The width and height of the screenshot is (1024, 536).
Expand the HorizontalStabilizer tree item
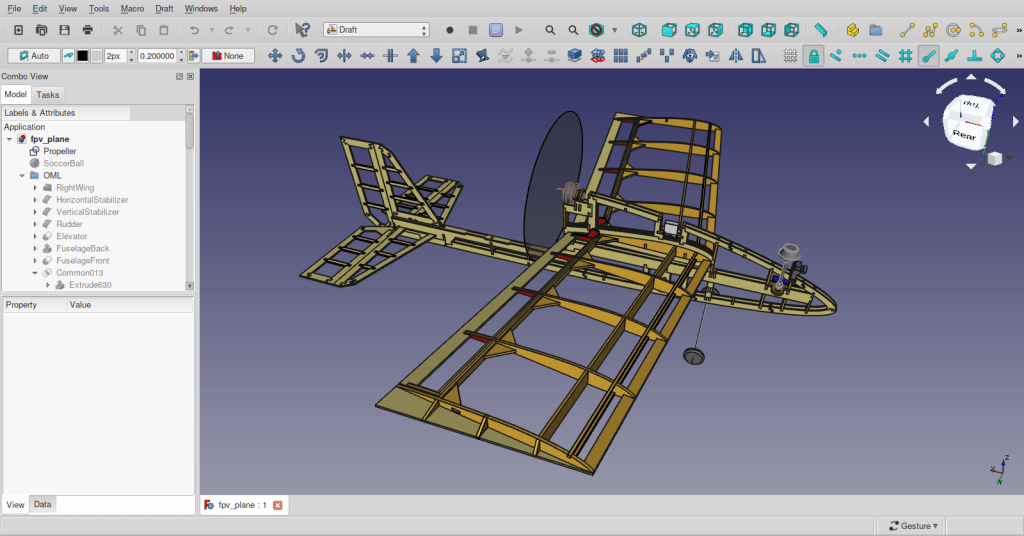click(35, 200)
